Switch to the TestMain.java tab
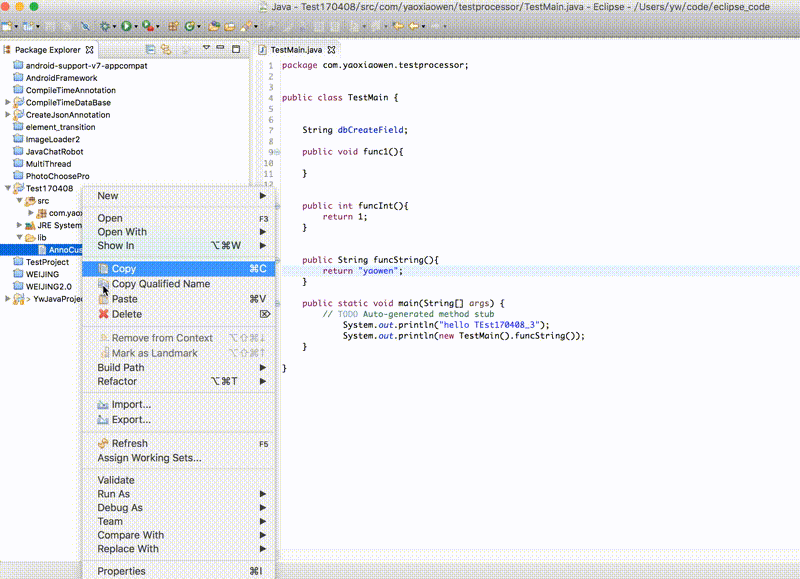This screenshot has width=800, height=579. (296, 49)
